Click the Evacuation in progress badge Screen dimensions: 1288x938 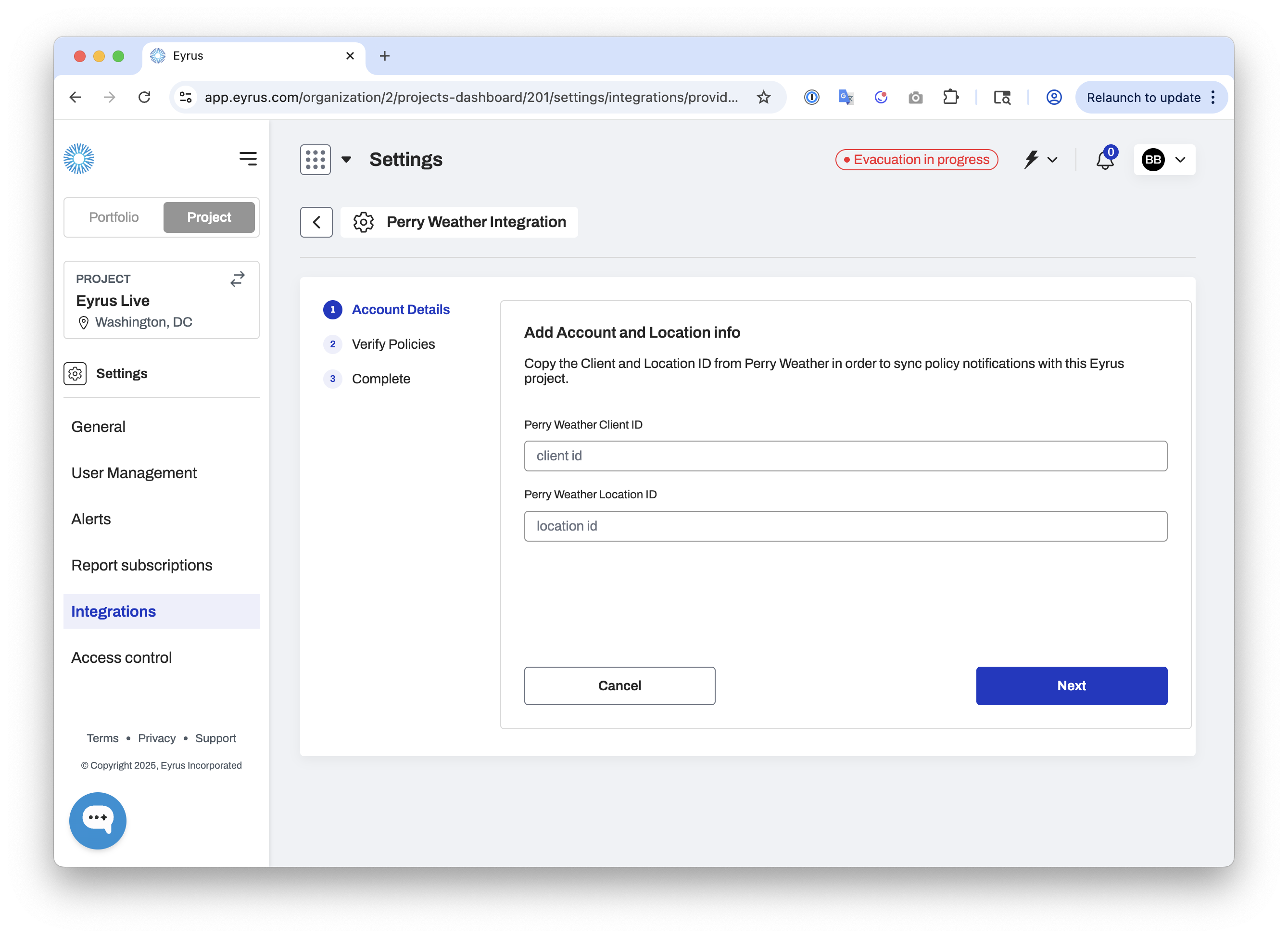tap(916, 160)
